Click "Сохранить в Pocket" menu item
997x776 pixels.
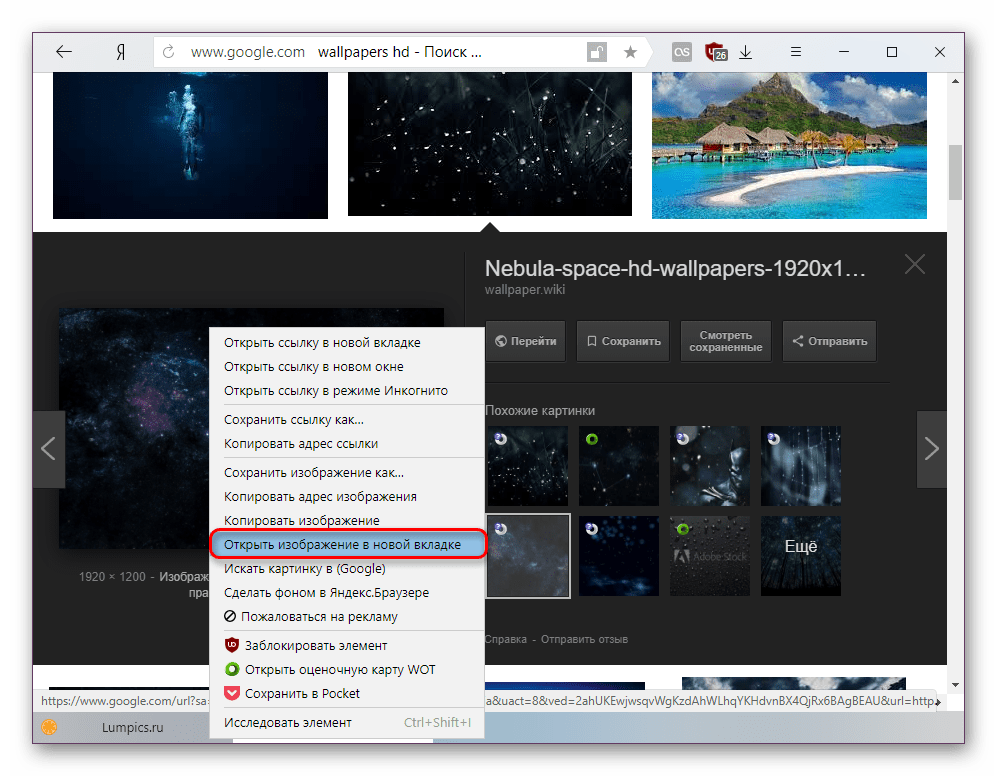[x=300, y=693]
